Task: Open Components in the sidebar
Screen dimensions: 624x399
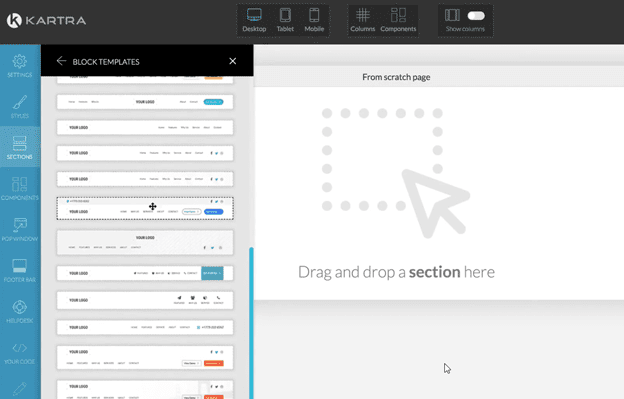Action: (20, 189)
